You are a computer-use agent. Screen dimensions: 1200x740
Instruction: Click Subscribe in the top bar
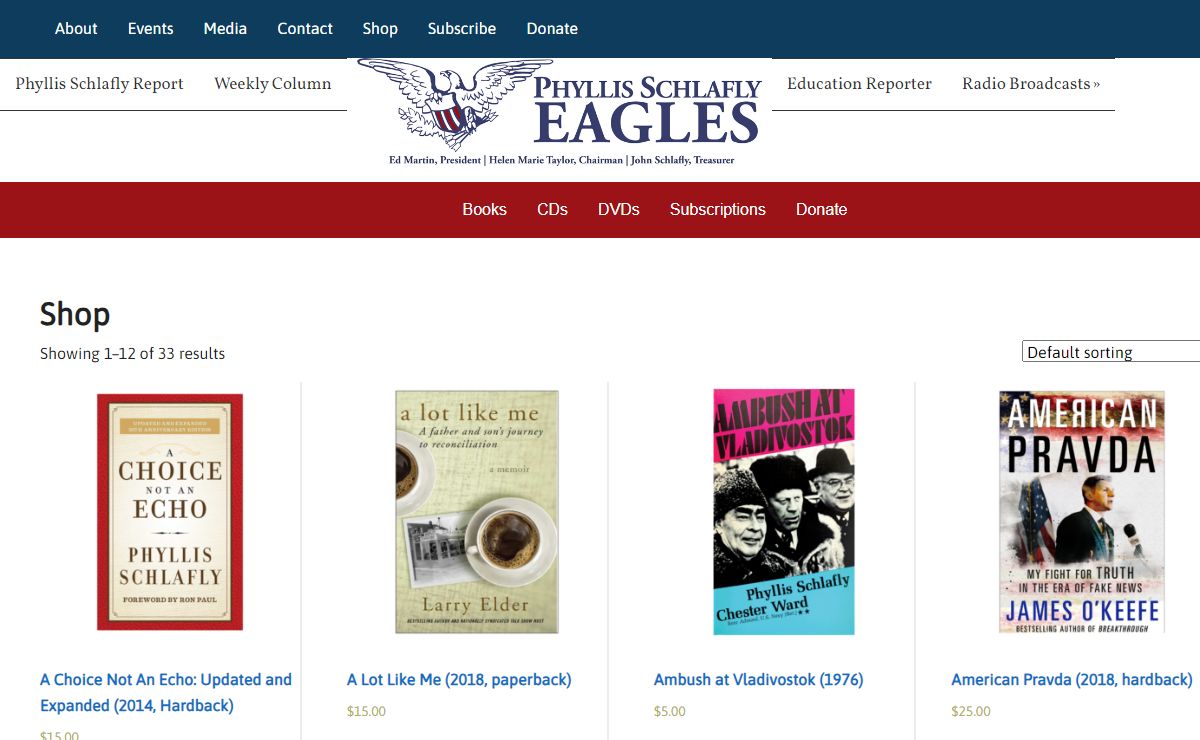462,29
